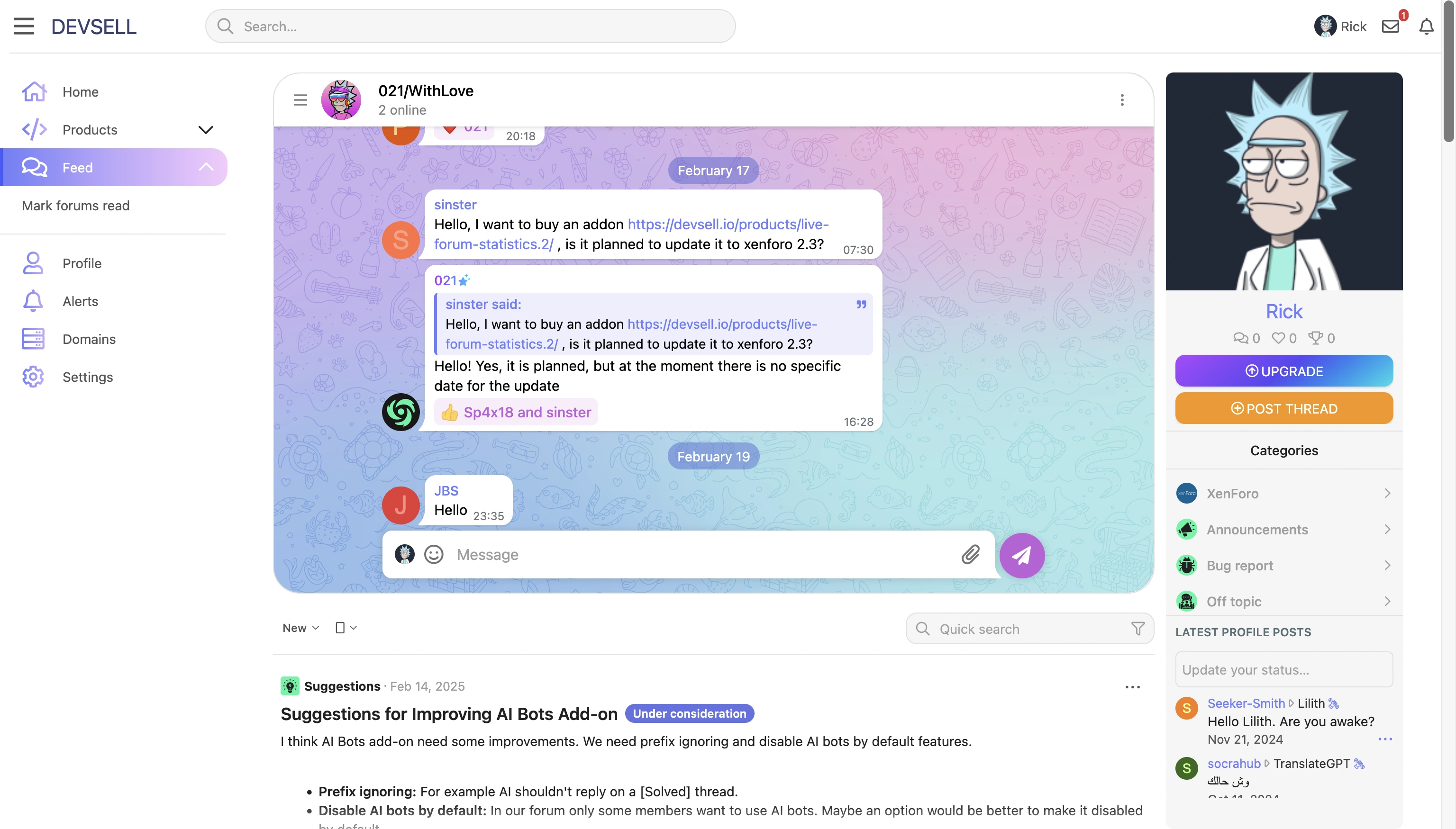This screenshot has height=829, width=1456.
Task: Click the Feed menu item in sidebar
Action: tap(113, 167)
